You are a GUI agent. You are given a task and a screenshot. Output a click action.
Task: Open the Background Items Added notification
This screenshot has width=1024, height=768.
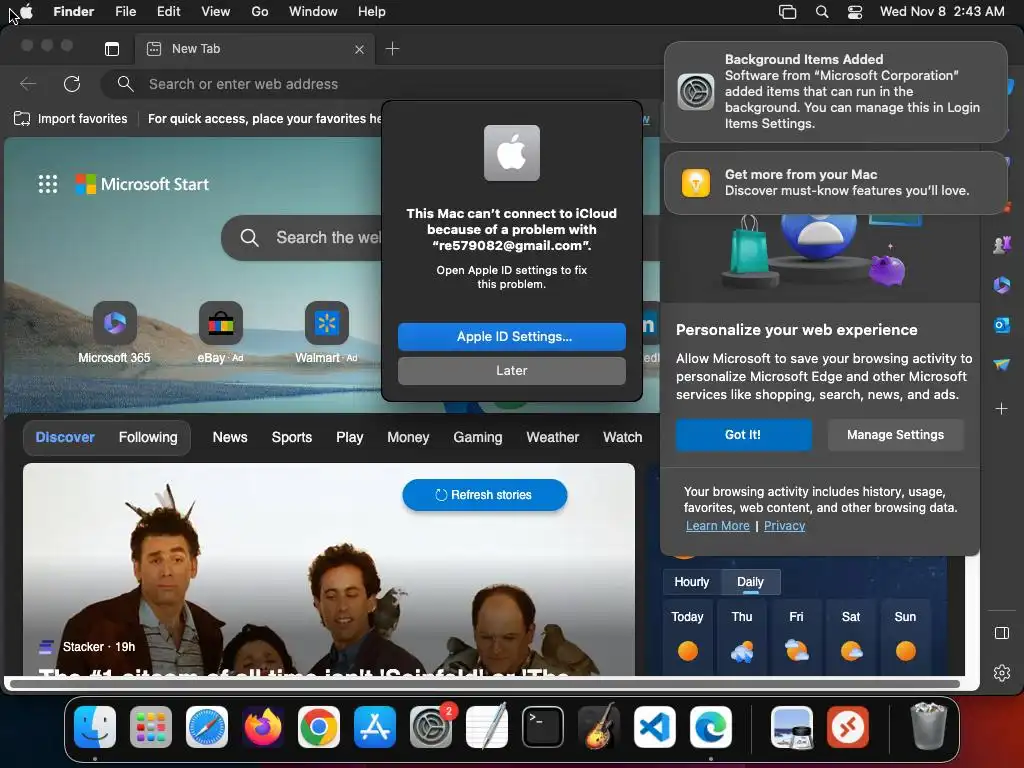835,91
